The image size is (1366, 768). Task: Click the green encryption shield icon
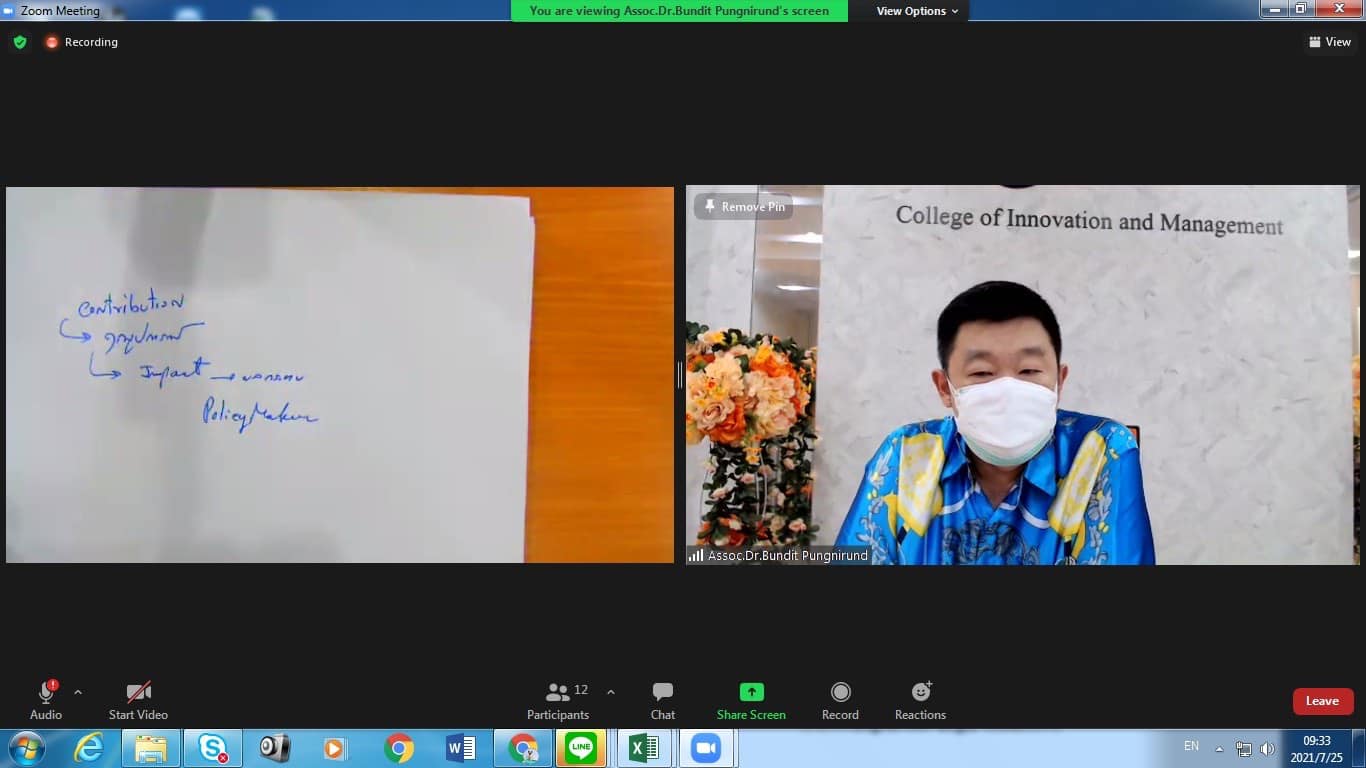[20, 42]
